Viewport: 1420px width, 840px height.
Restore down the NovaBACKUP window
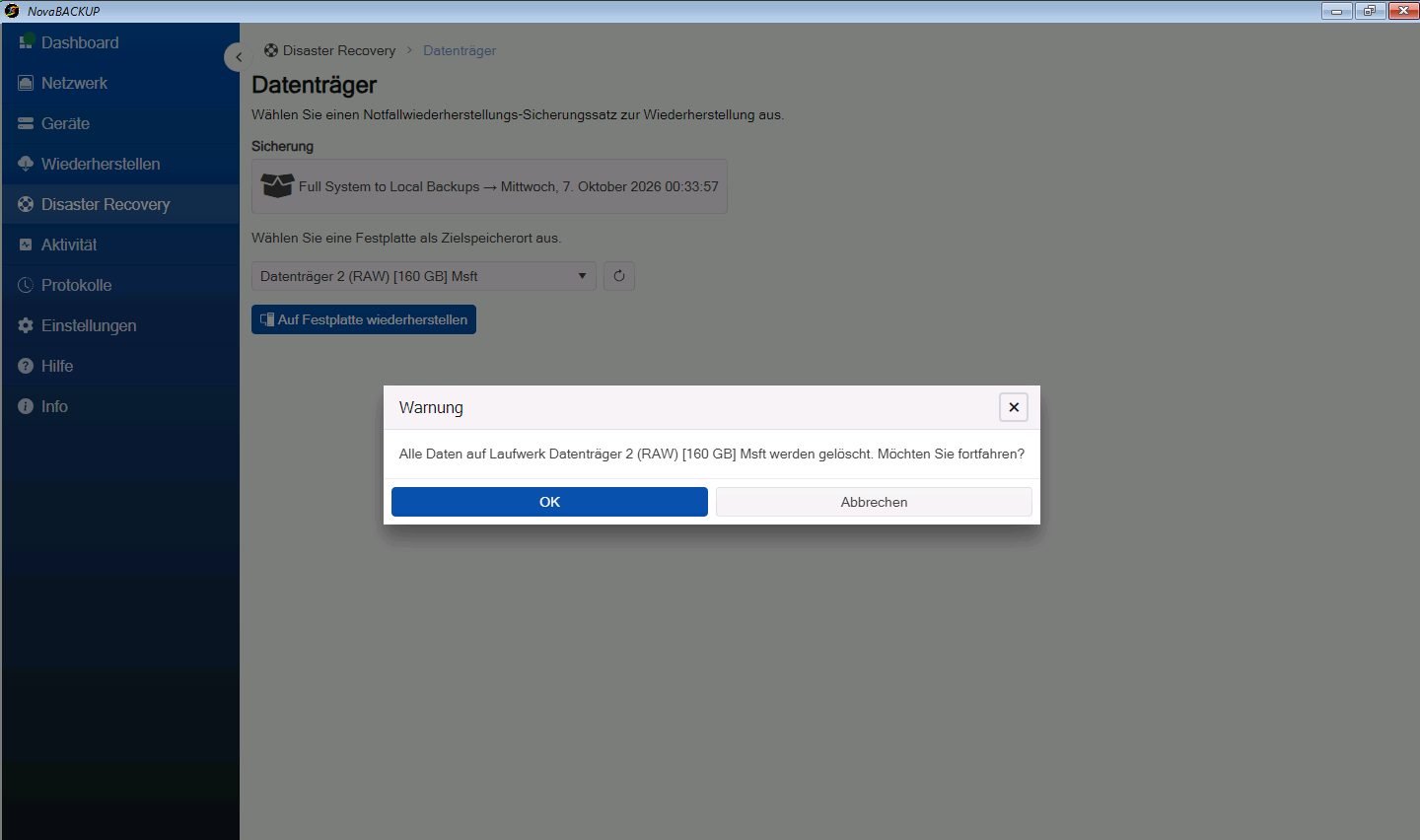[1370, 11]
